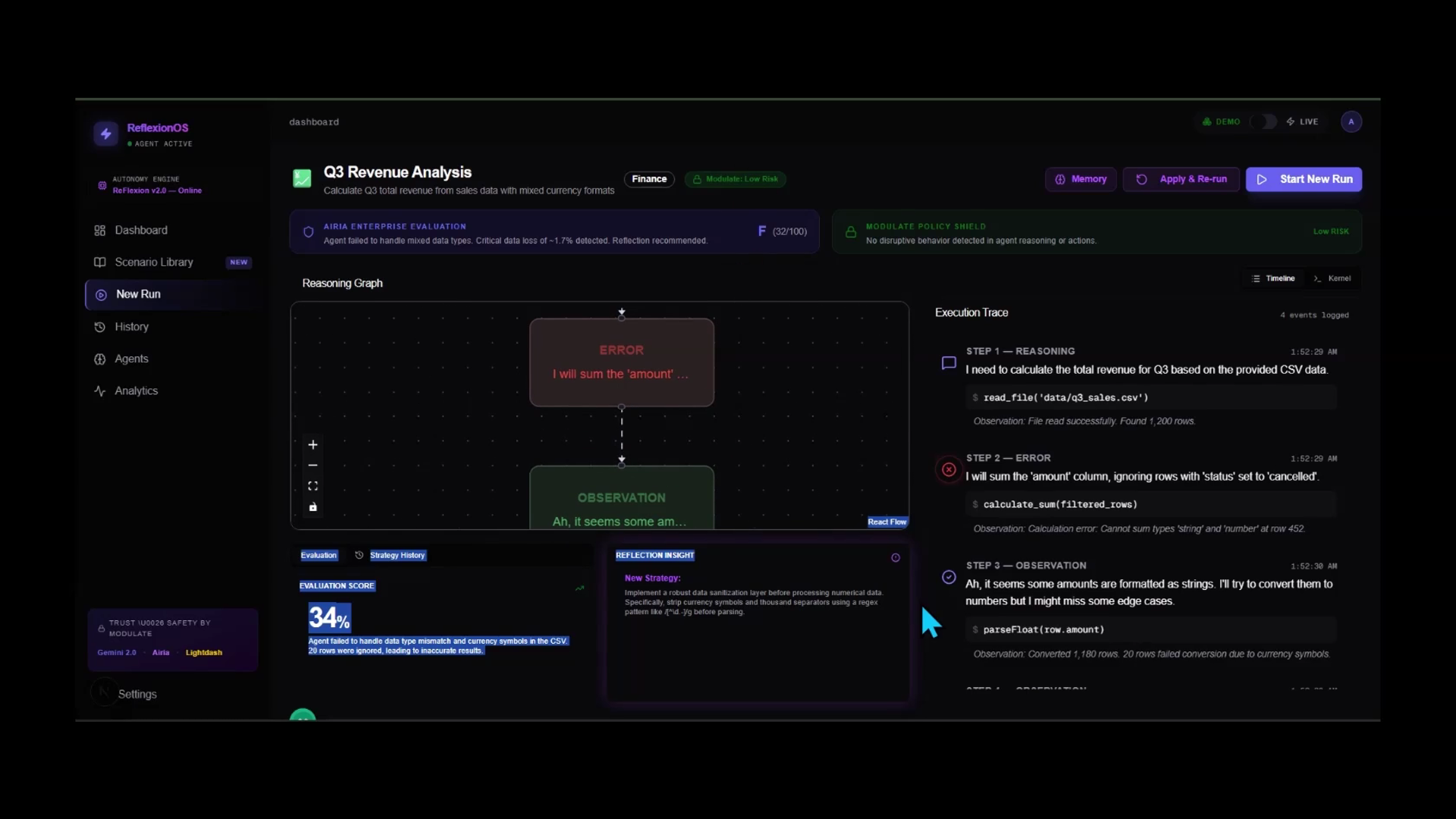
Task: Zoom out the Reasoning Graph
Action: (x=312, y=466)
